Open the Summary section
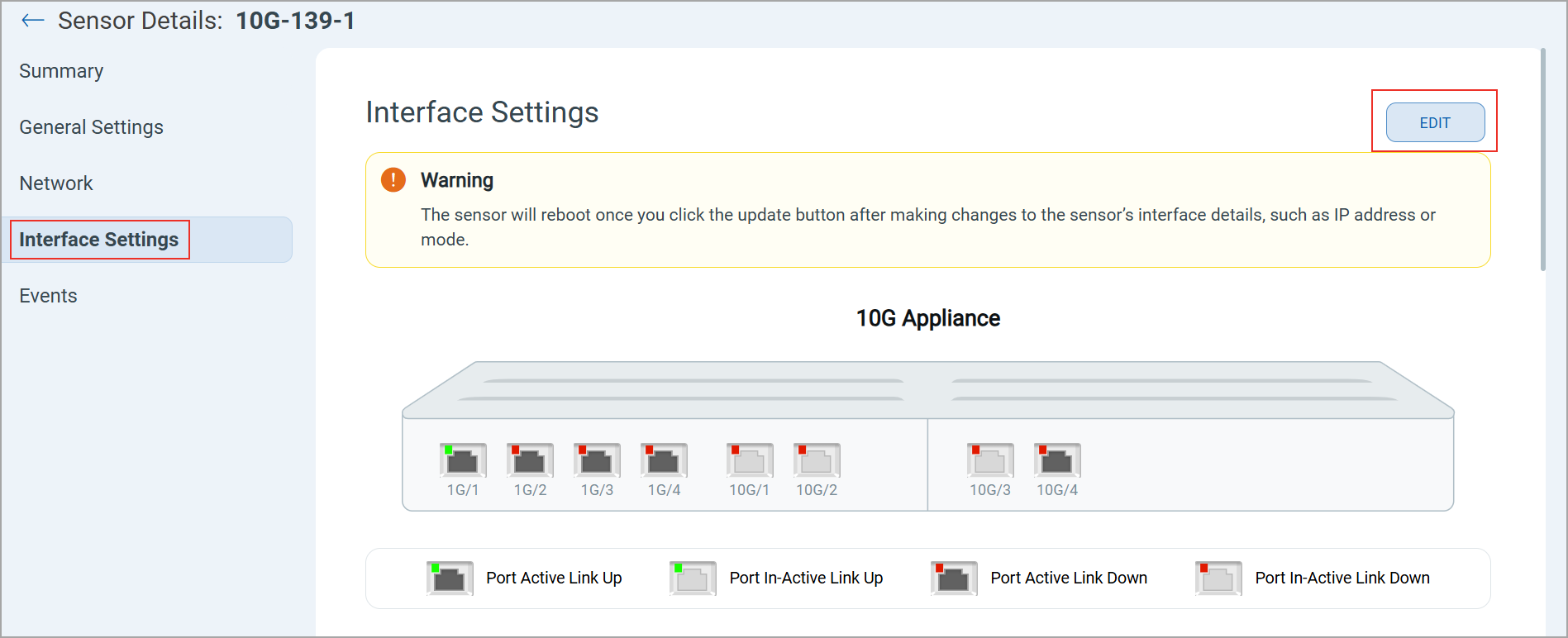 [61, 71]
